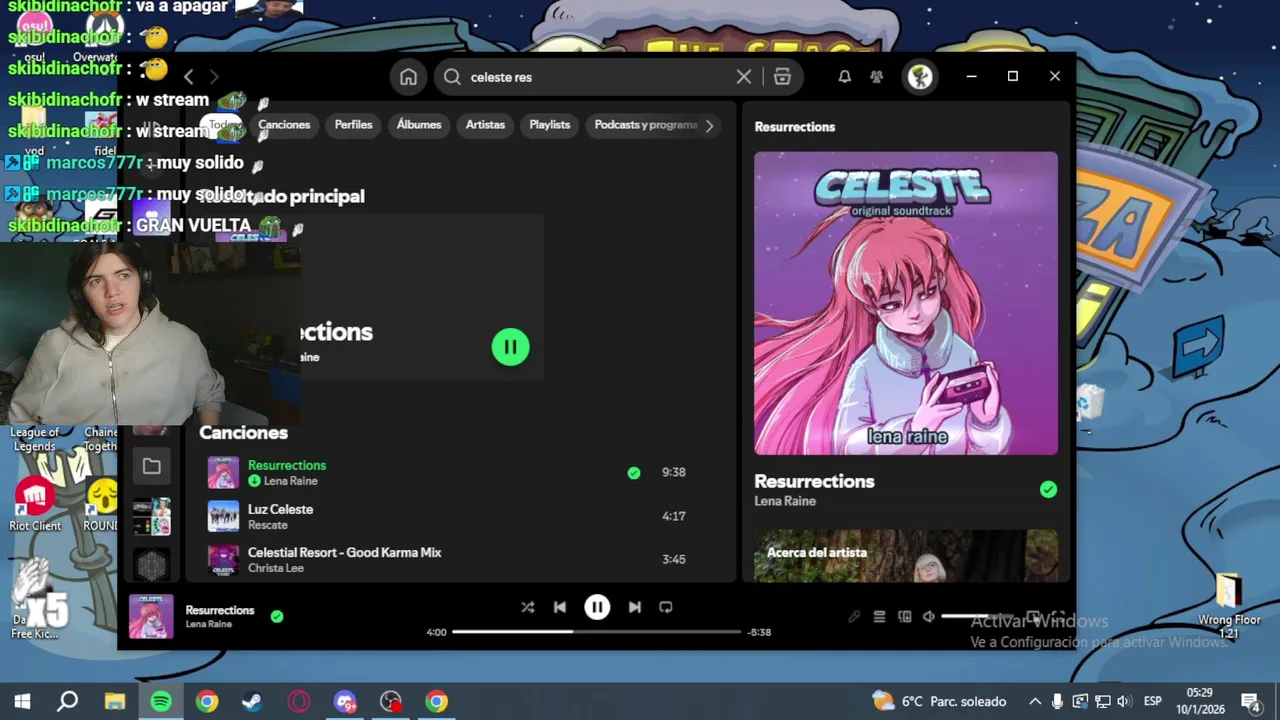The height and width of the screenshot is (720, 1280).
Task: Open OBS Studio from the taskbar
Action: pyautogui.click(x=390, y=701)
